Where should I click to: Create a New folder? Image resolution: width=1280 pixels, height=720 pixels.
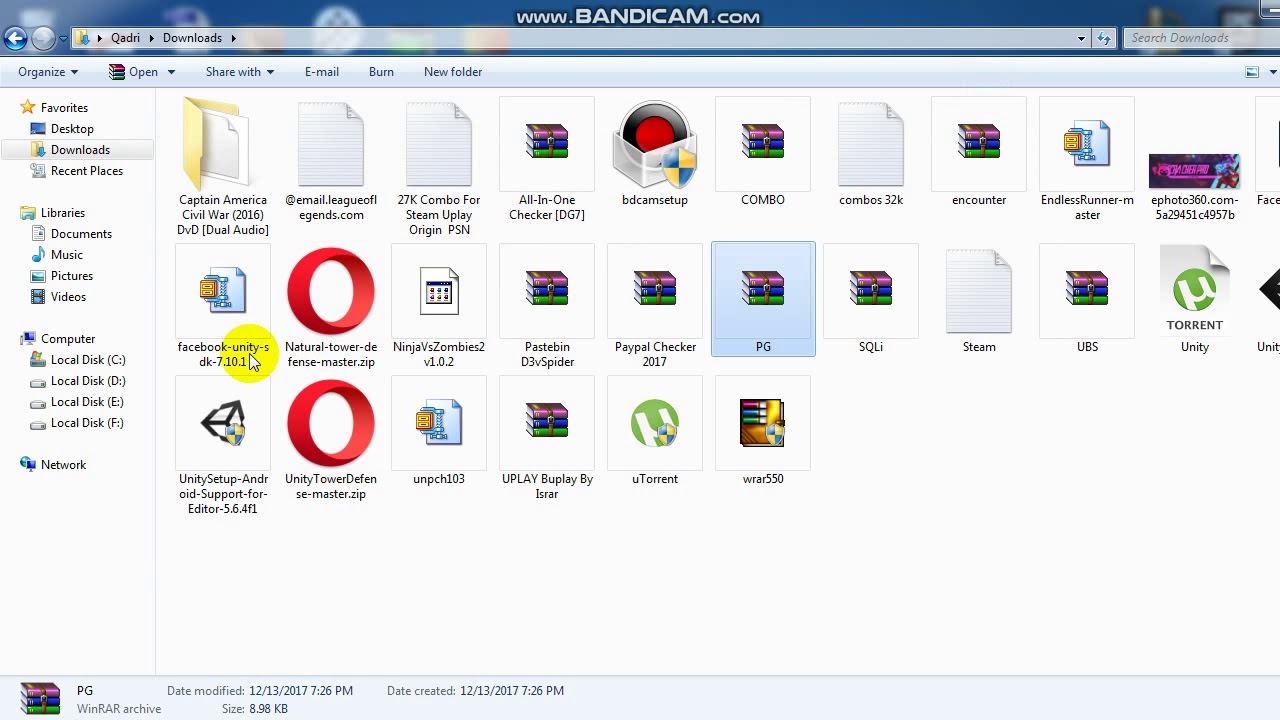point(453,72)
